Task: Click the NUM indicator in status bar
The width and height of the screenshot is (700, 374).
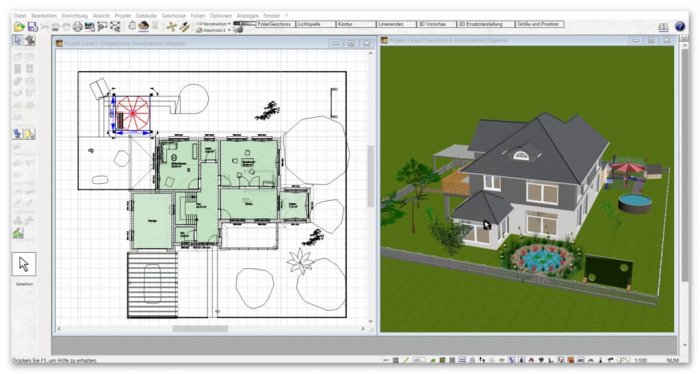Action: coord(672,360)
